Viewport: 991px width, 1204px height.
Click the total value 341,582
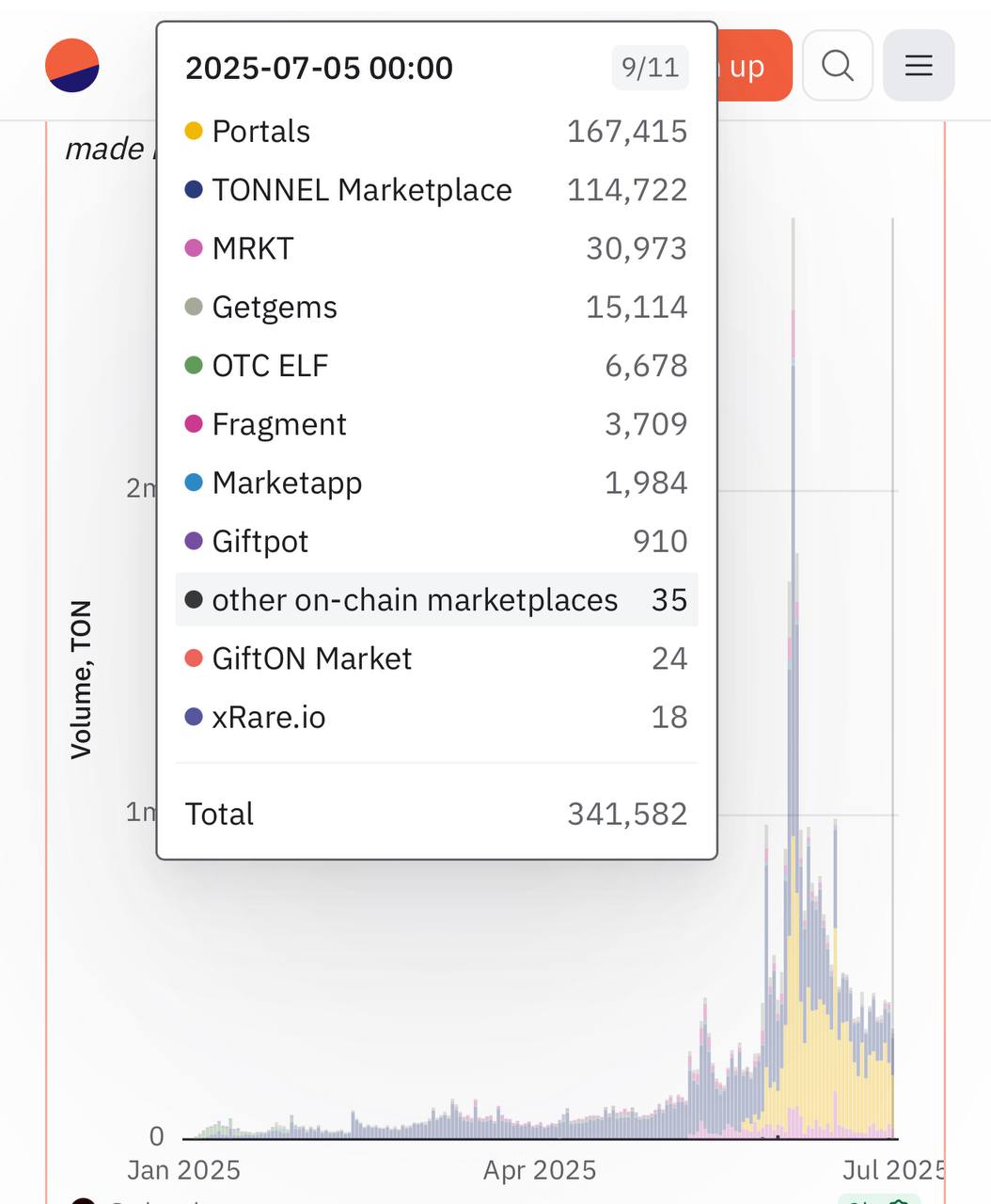point(627,814)
